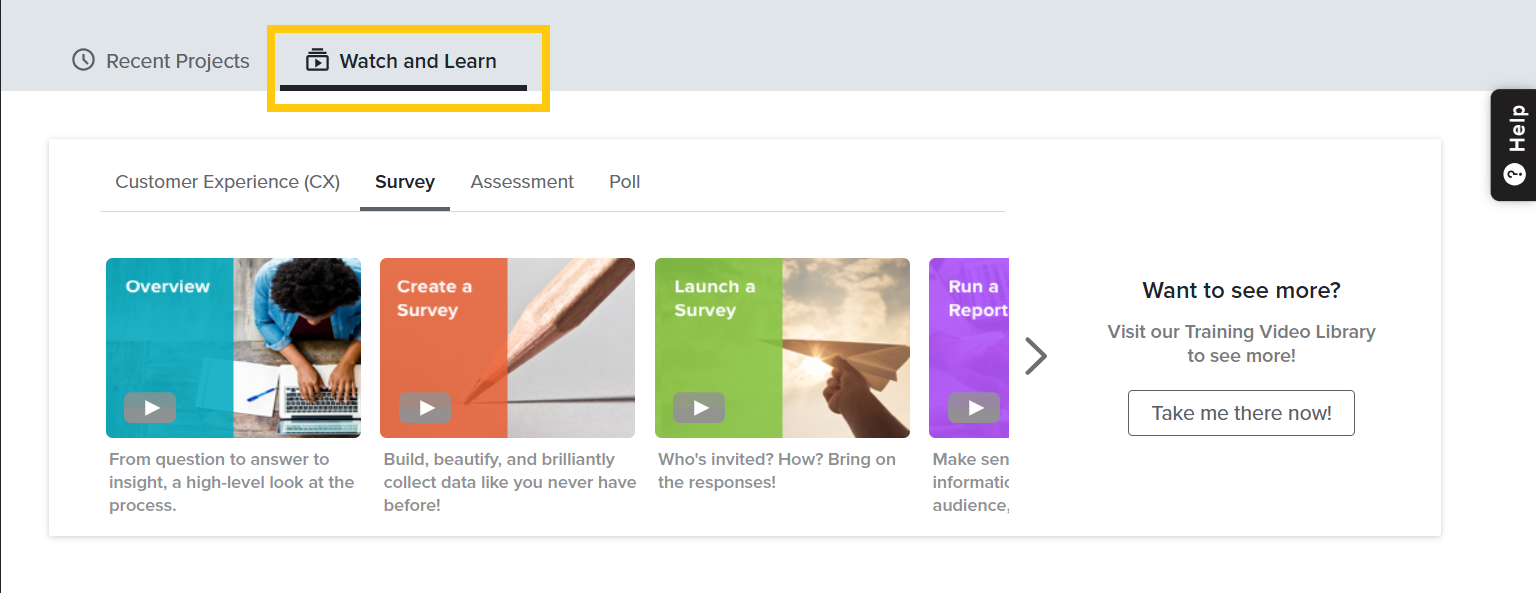This screenshot has height=593, width=1536.
Task: Play the Launch a Survey video
Action: coord(699,407)
